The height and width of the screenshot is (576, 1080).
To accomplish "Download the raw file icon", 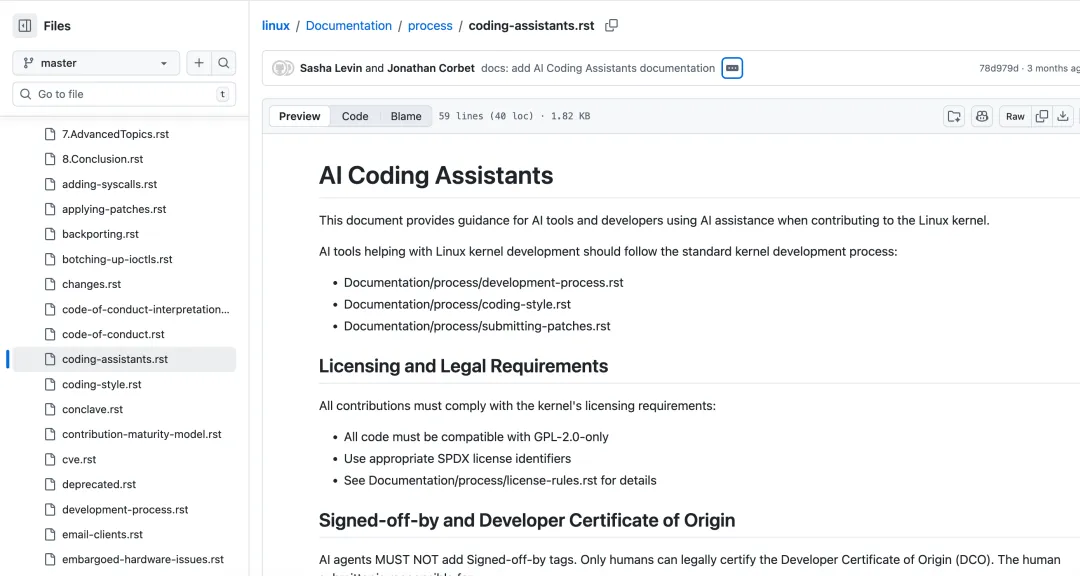I will (1064, 116).
